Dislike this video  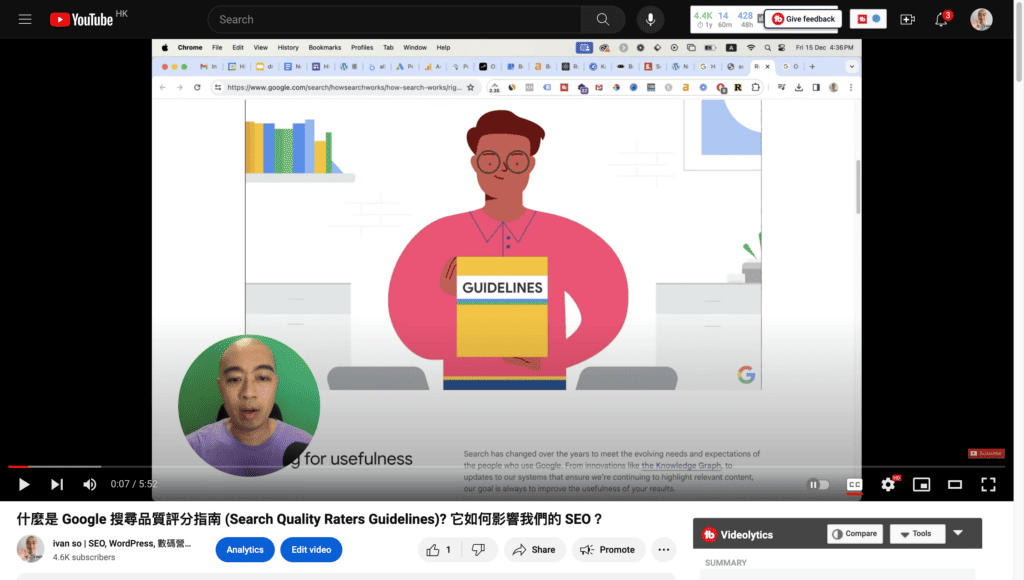coord(479,549)
